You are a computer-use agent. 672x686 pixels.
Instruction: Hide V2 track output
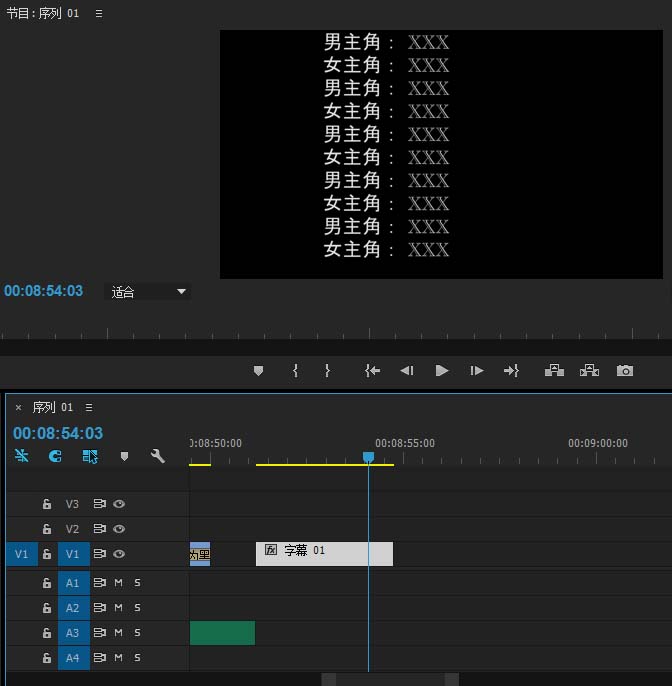click(x=119, y=529)
